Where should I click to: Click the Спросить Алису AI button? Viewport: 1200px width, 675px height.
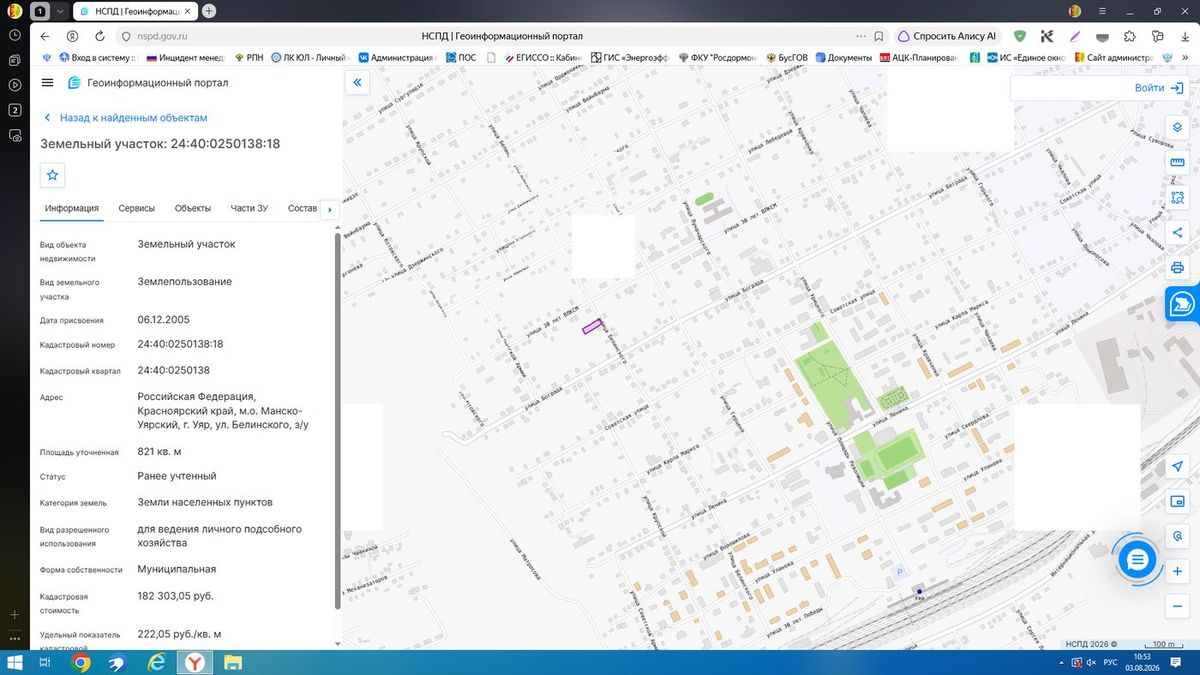coord(947,36)
